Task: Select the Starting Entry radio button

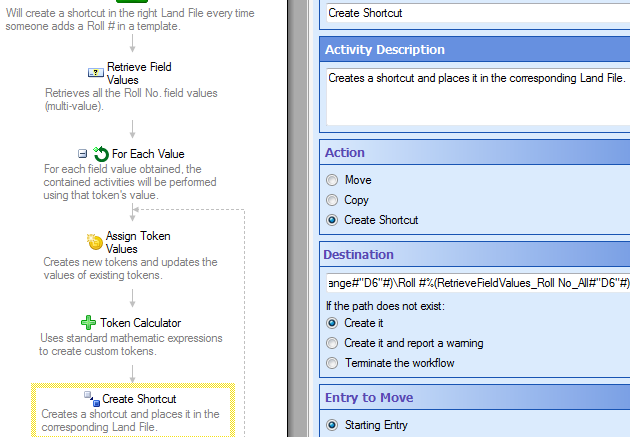Action: 332,425
